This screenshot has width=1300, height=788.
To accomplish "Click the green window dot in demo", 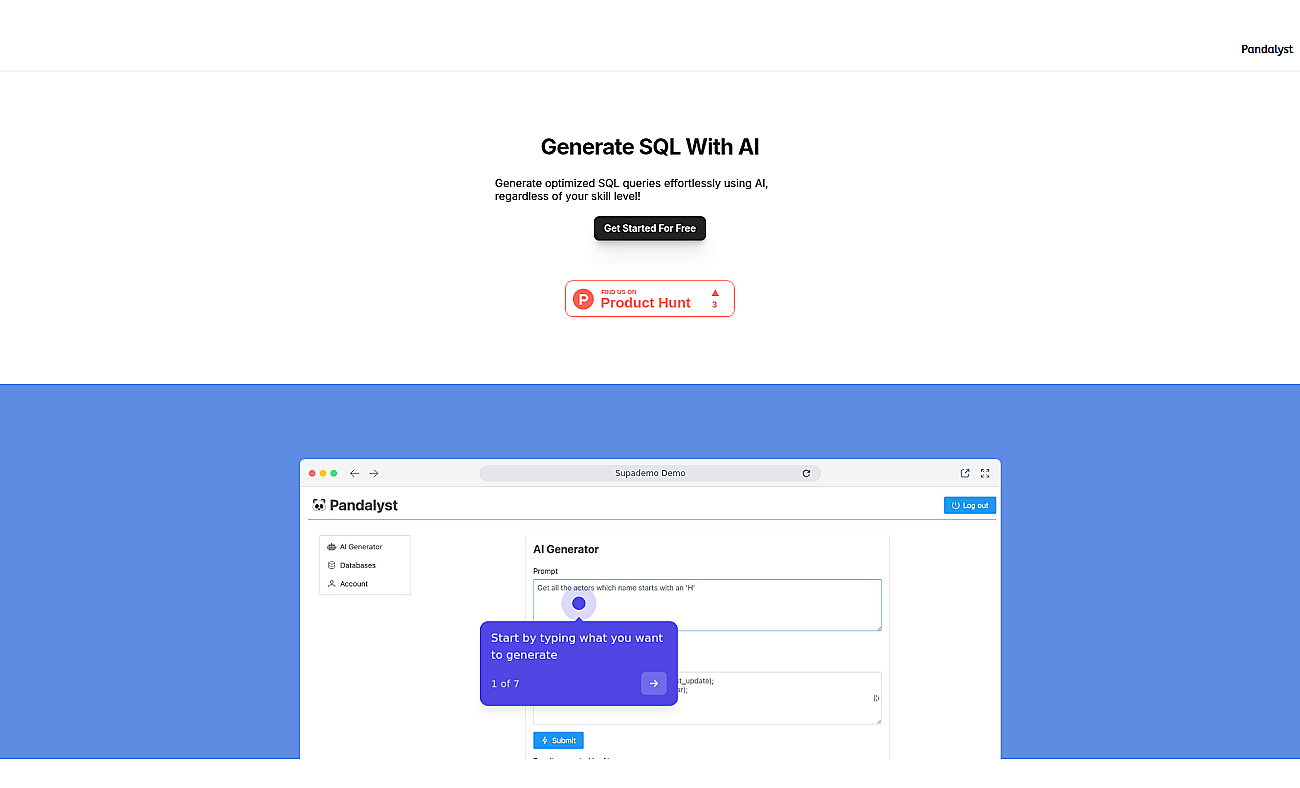I will pyautogui.click(x=334, y=473).
